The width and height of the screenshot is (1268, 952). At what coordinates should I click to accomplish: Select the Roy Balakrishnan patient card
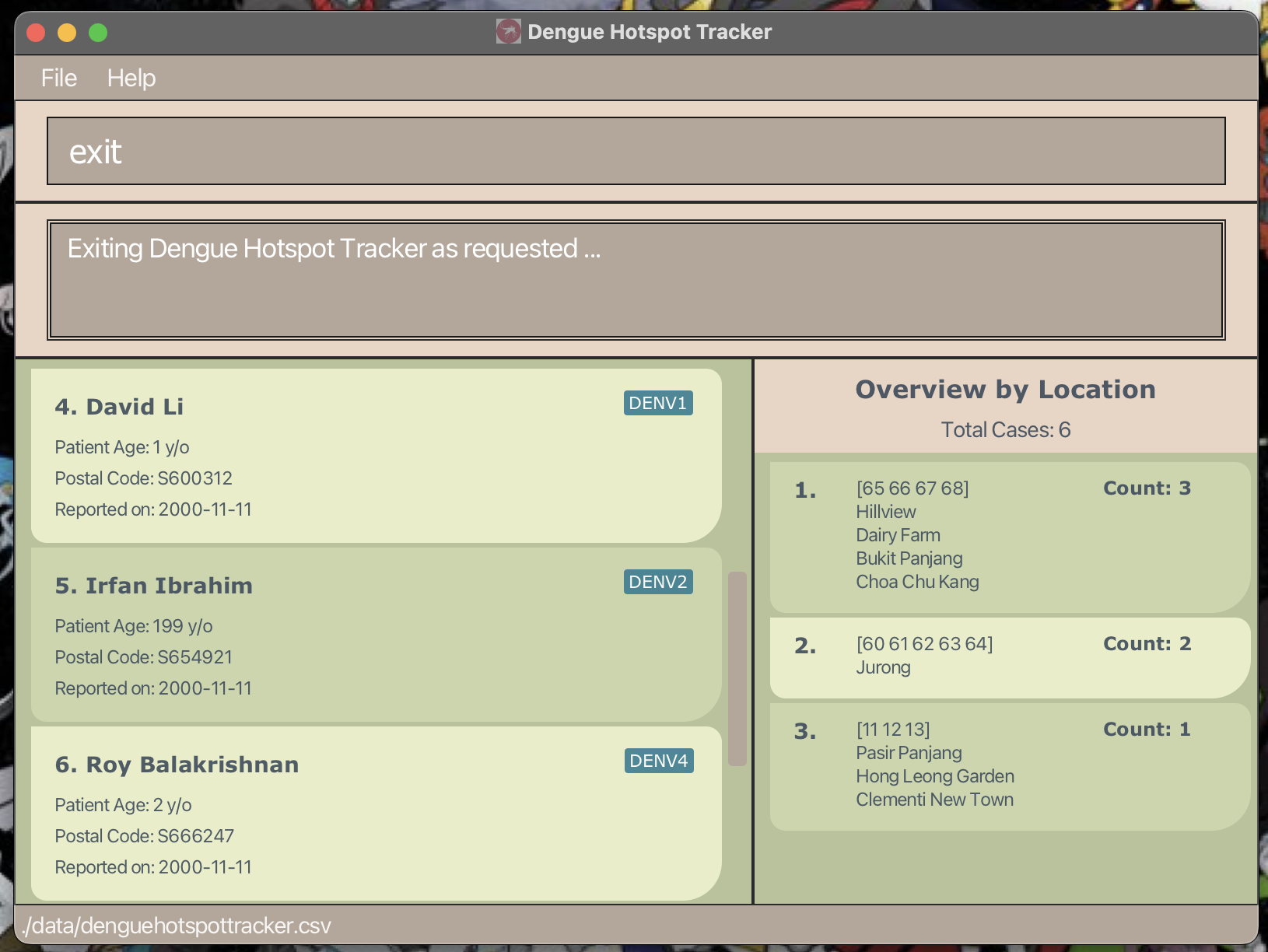(x=377, y=814)
